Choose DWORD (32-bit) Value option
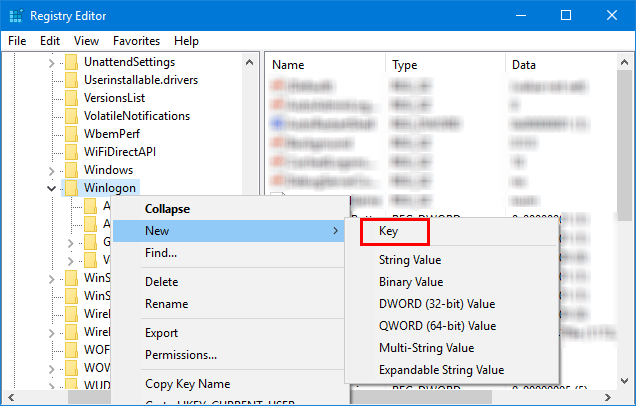 point(436,304)
